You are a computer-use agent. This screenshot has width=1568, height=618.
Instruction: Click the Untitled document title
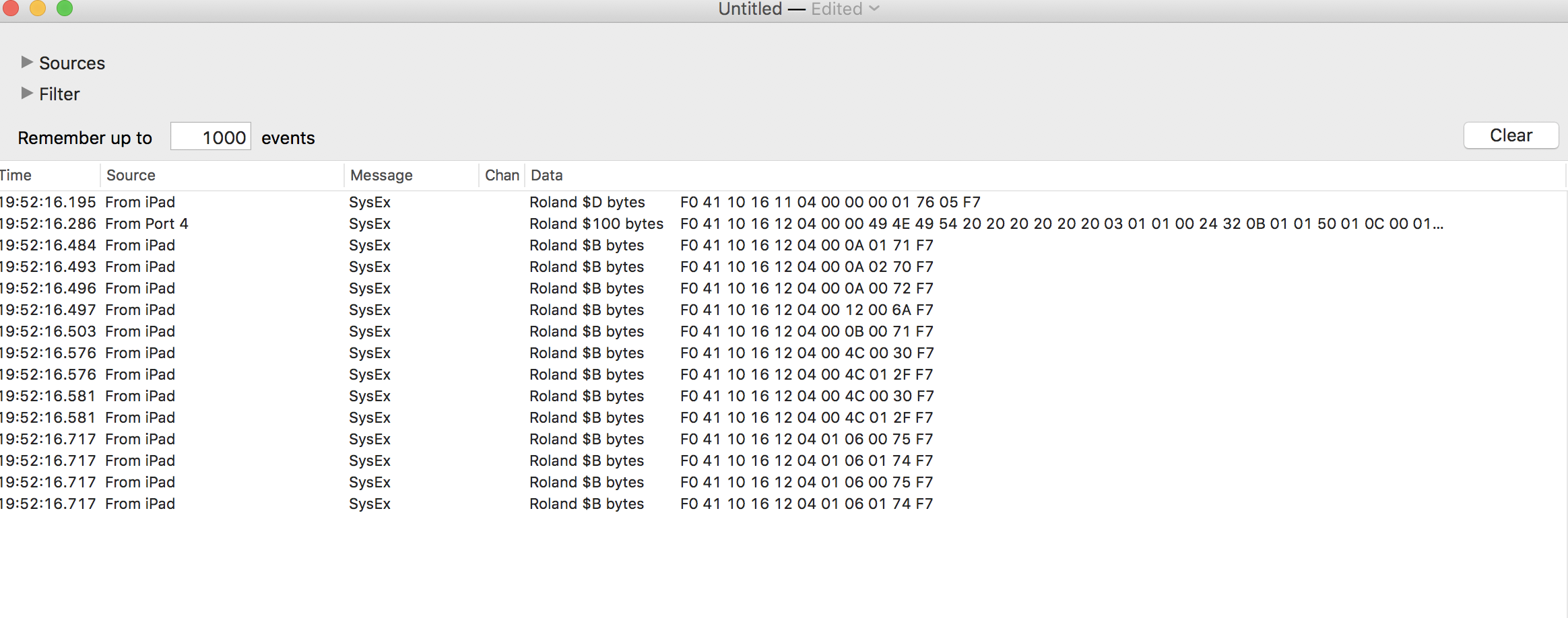coord(750,9)
